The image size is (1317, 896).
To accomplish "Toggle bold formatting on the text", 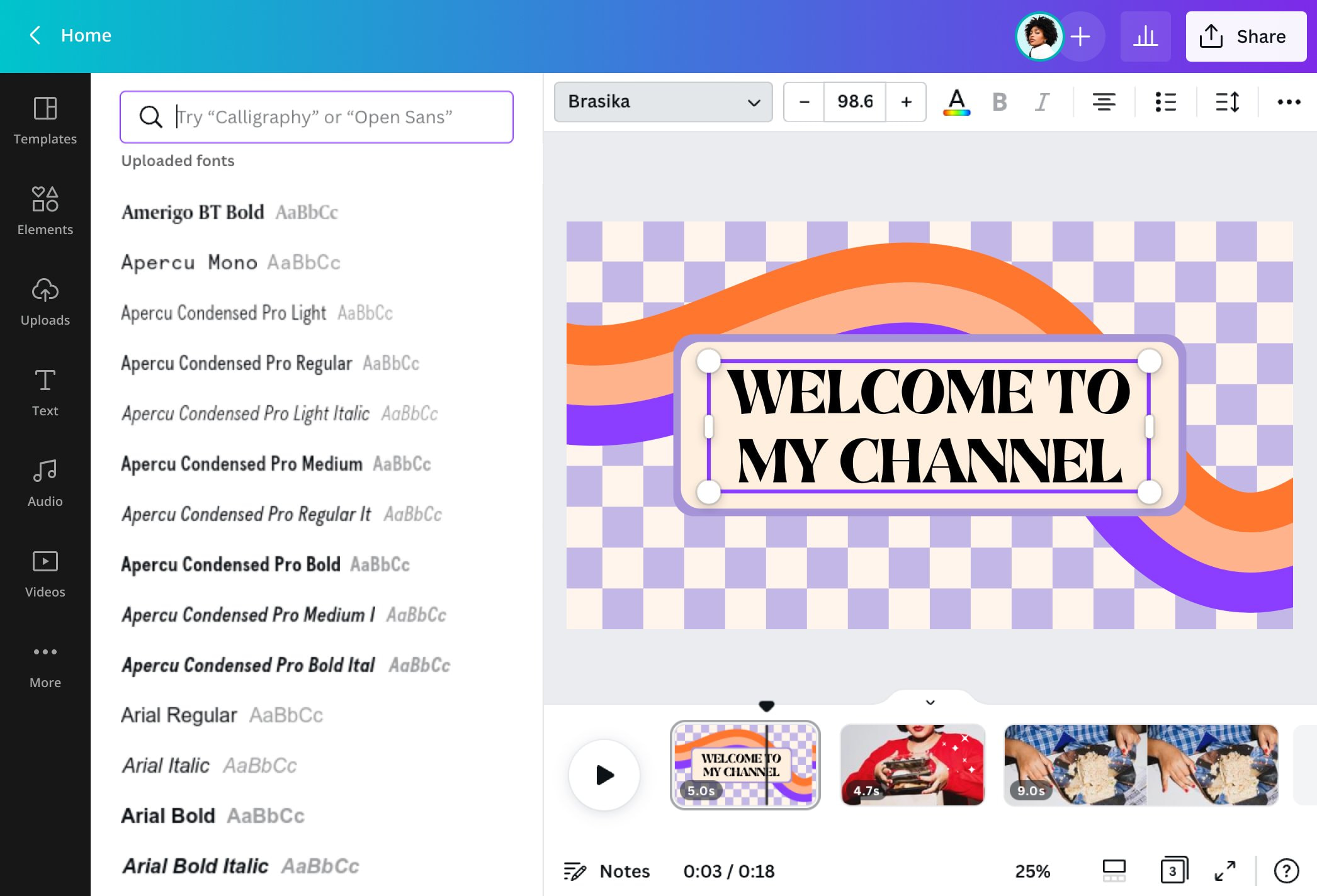I will (998, 101).
